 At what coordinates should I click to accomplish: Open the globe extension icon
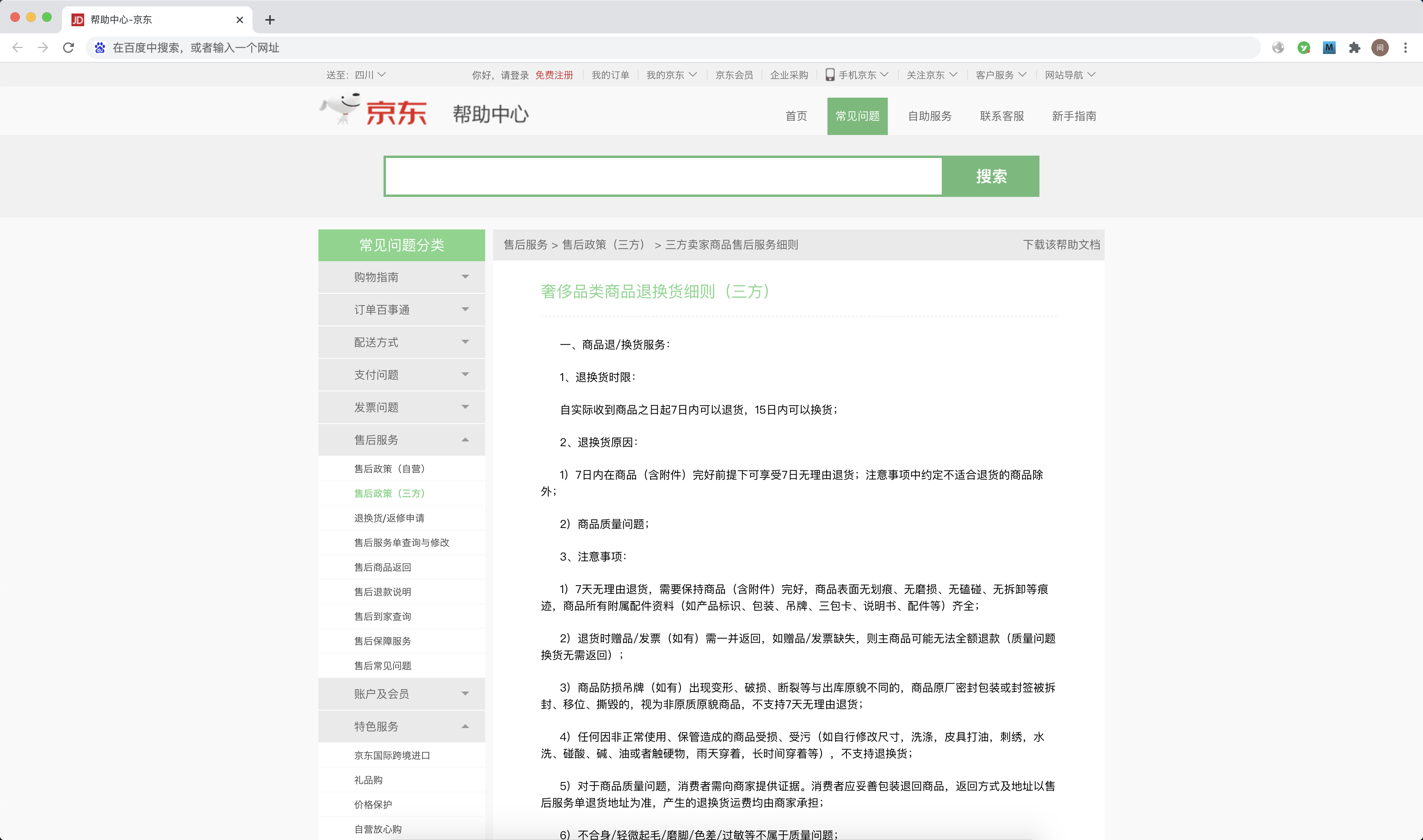(x=1278, y=48)
